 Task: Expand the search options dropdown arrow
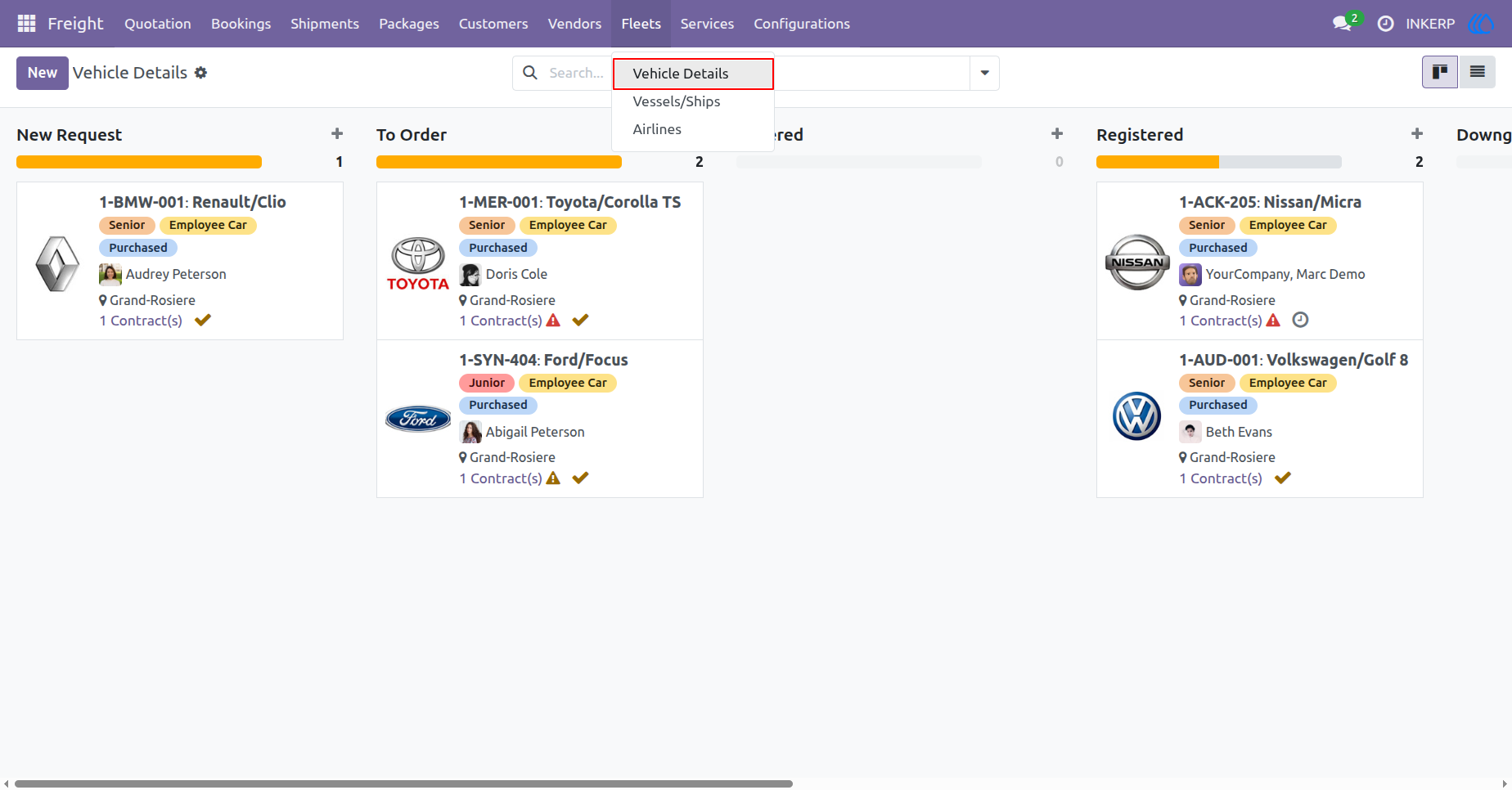click(x=985, y=73)
